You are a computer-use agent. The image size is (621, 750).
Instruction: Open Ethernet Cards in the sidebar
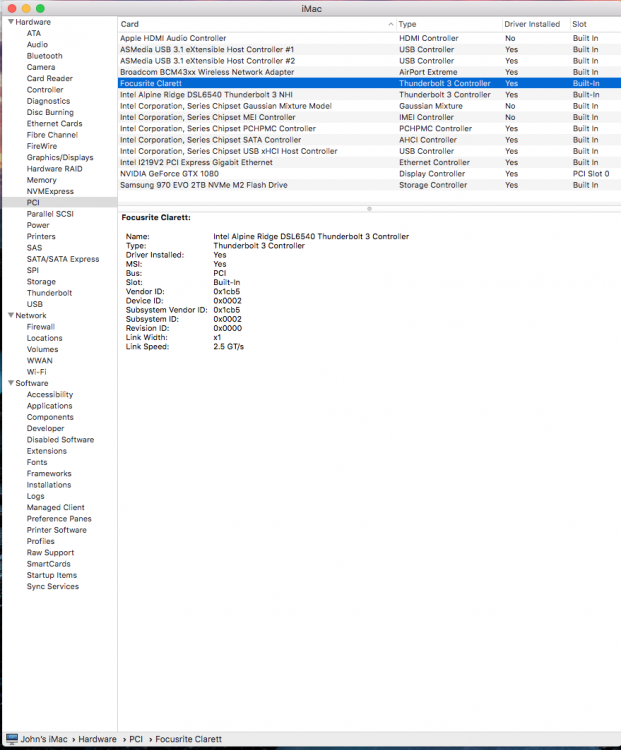click(54, 123)
